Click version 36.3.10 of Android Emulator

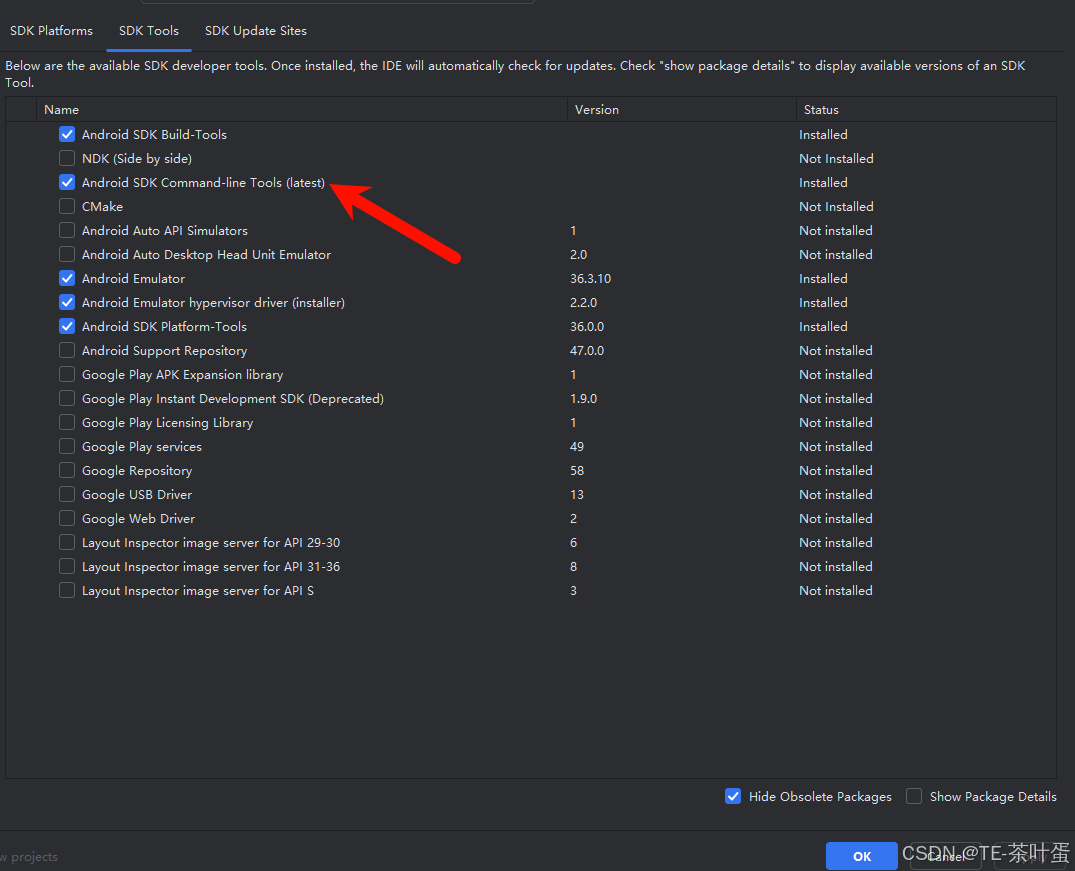(x=590, y=278)
